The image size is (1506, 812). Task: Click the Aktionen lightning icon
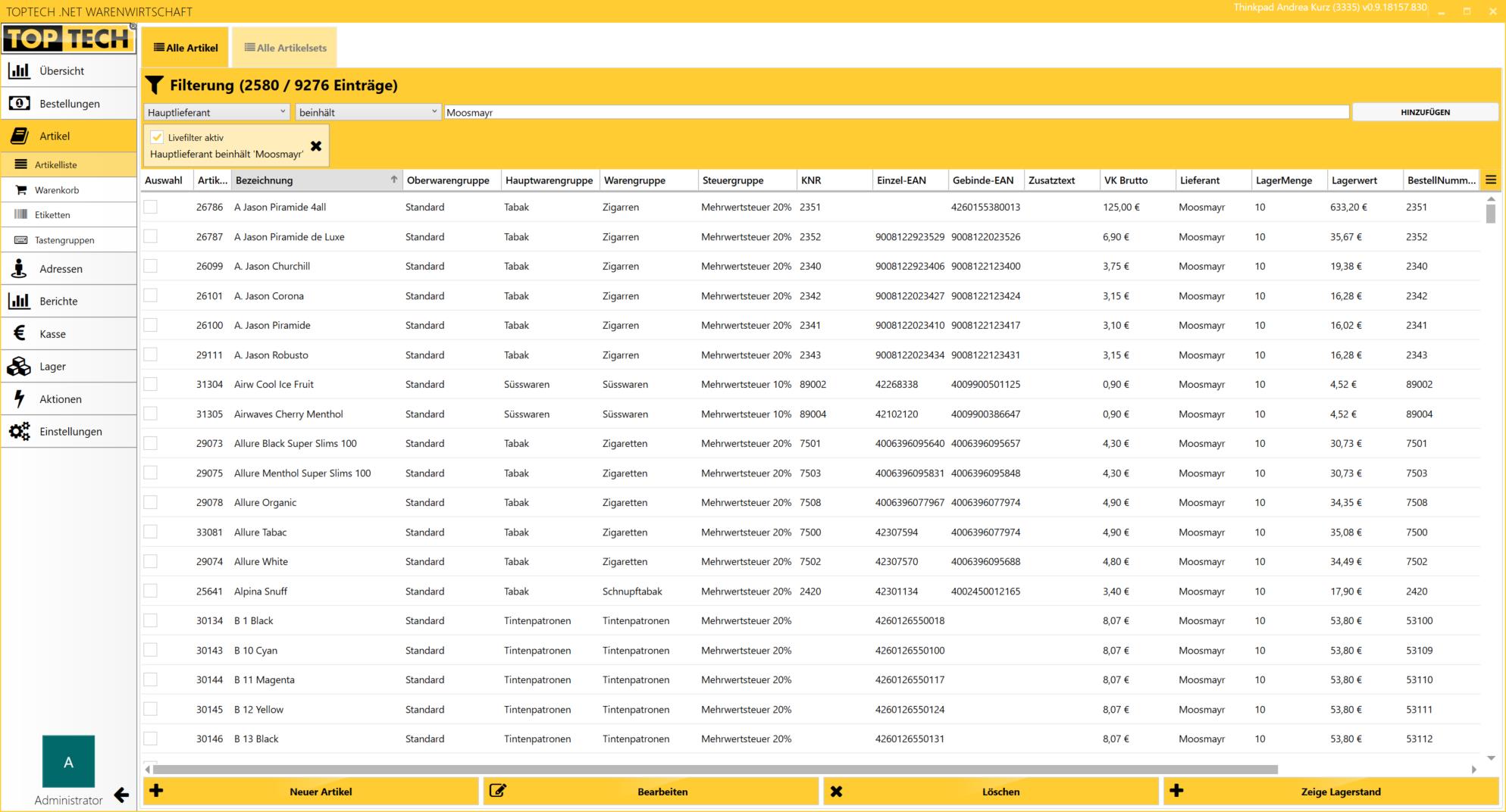click(x=20, y=398)
